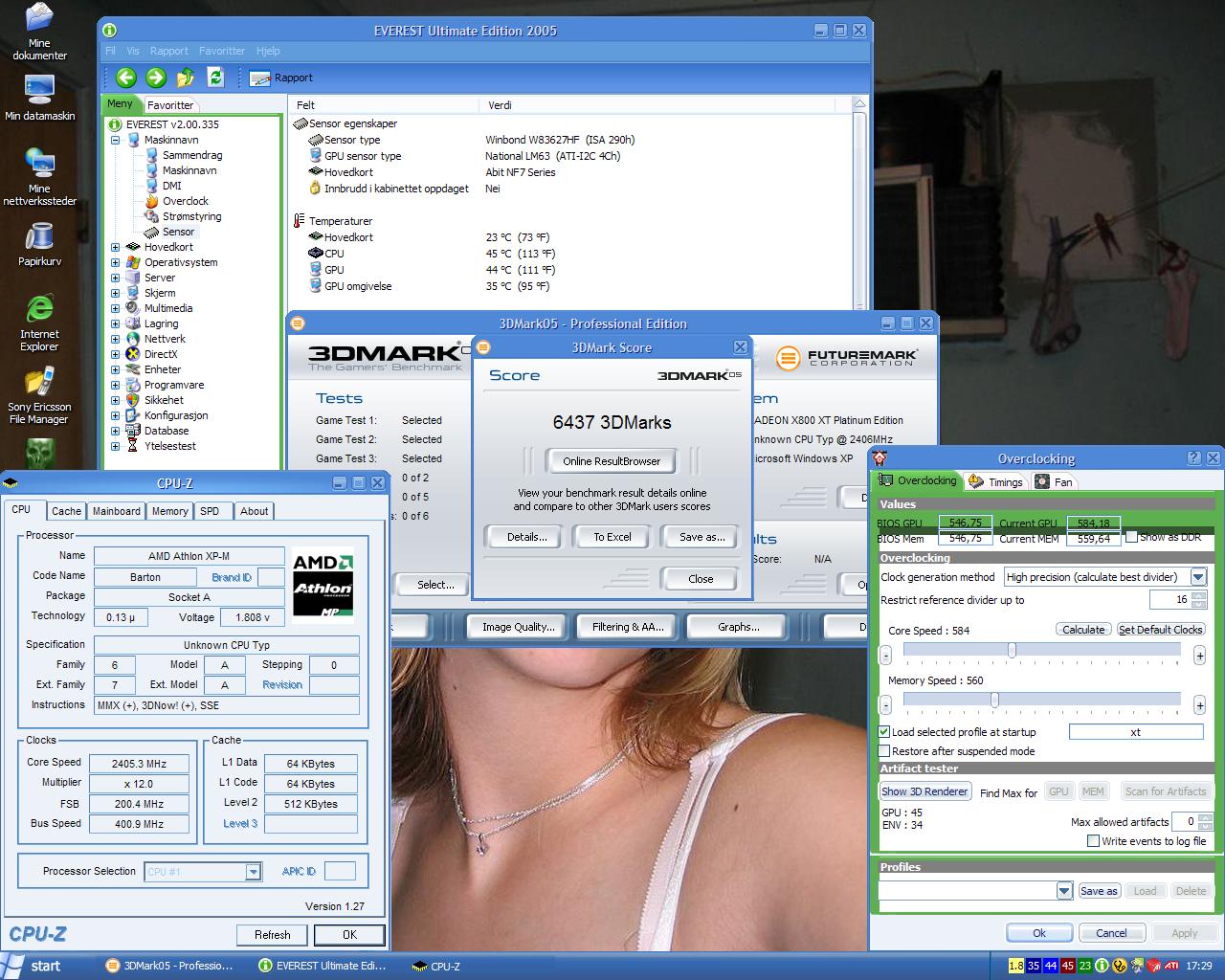
Task: Click Show 3D Renderer button
Action: [x=925, y=791]
